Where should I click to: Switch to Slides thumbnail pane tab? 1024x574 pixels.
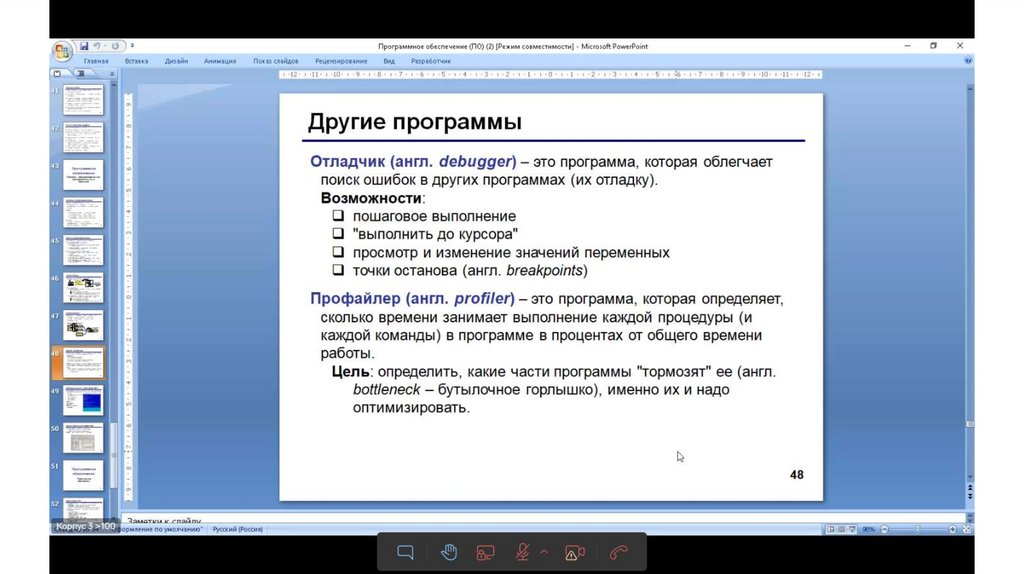click(57, 74)
